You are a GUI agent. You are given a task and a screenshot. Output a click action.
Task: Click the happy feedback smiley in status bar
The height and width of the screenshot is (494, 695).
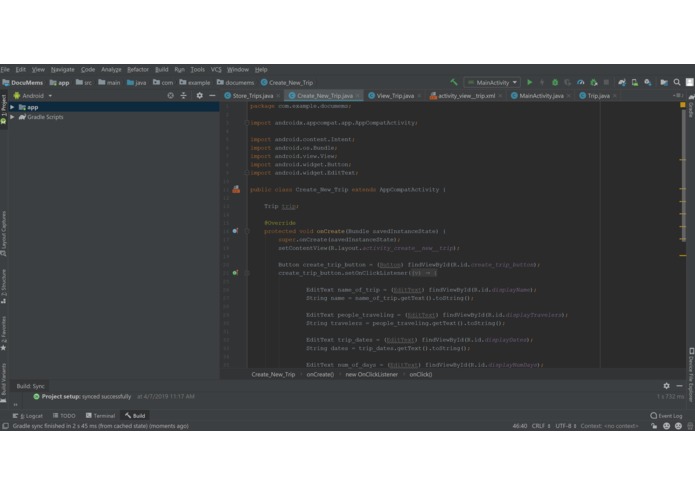(x=666, y=426)
